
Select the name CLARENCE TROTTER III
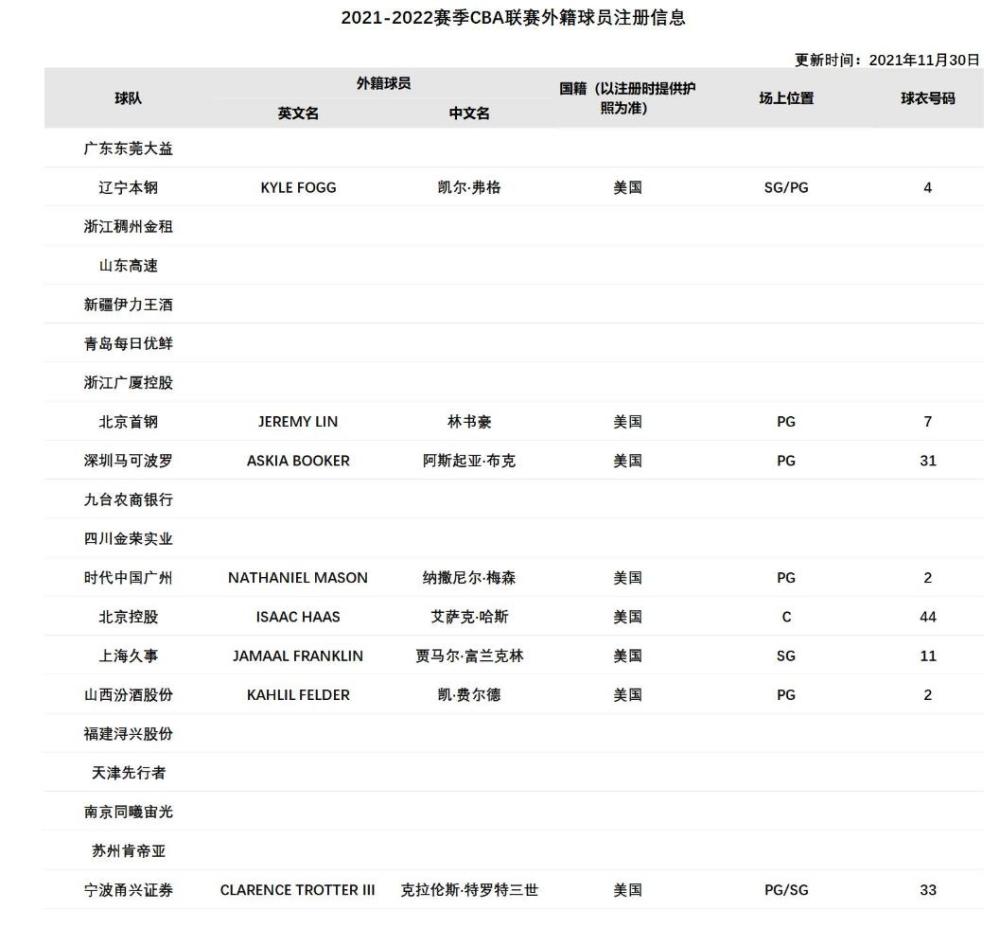(298, 890)
